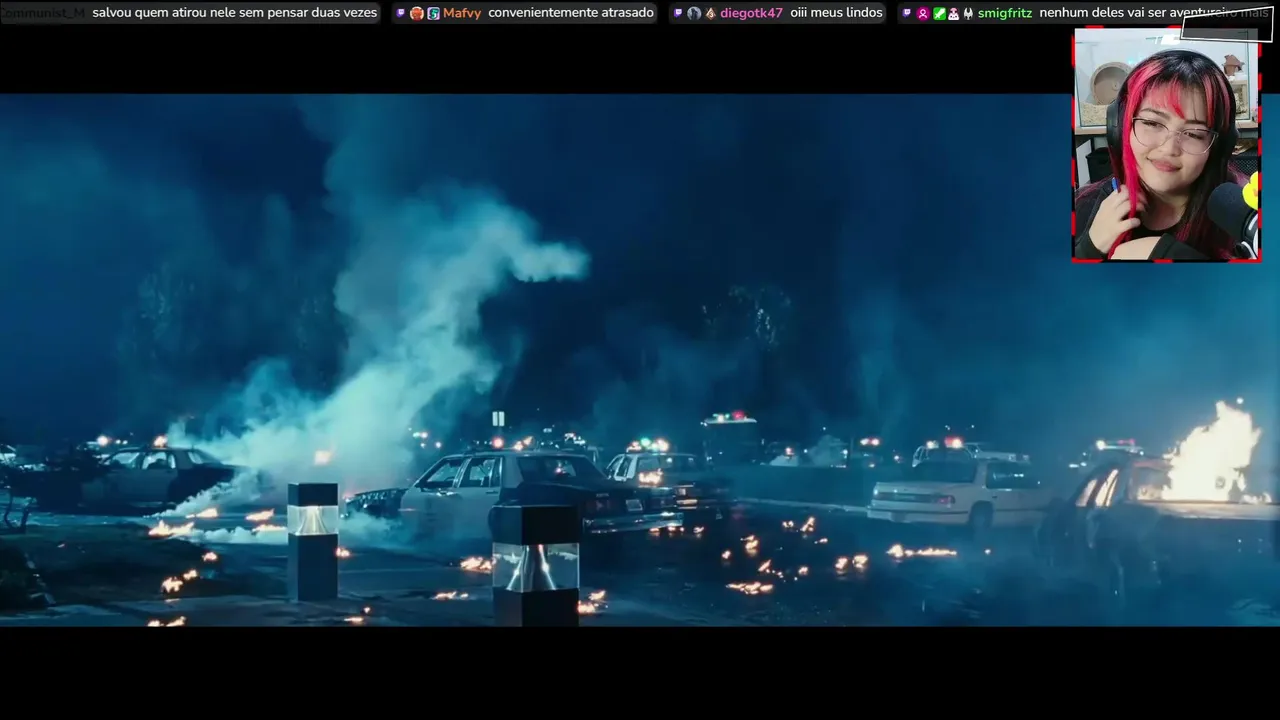Click the diegotk47 username in chat ticker
This screenshot has height=720, width=1280.
point(751,13)
